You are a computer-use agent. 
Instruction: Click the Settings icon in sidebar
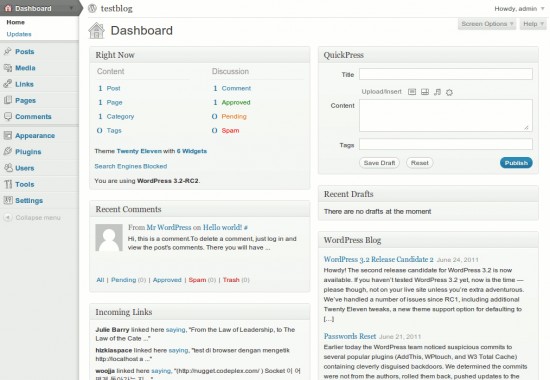[x=8, y=200]
